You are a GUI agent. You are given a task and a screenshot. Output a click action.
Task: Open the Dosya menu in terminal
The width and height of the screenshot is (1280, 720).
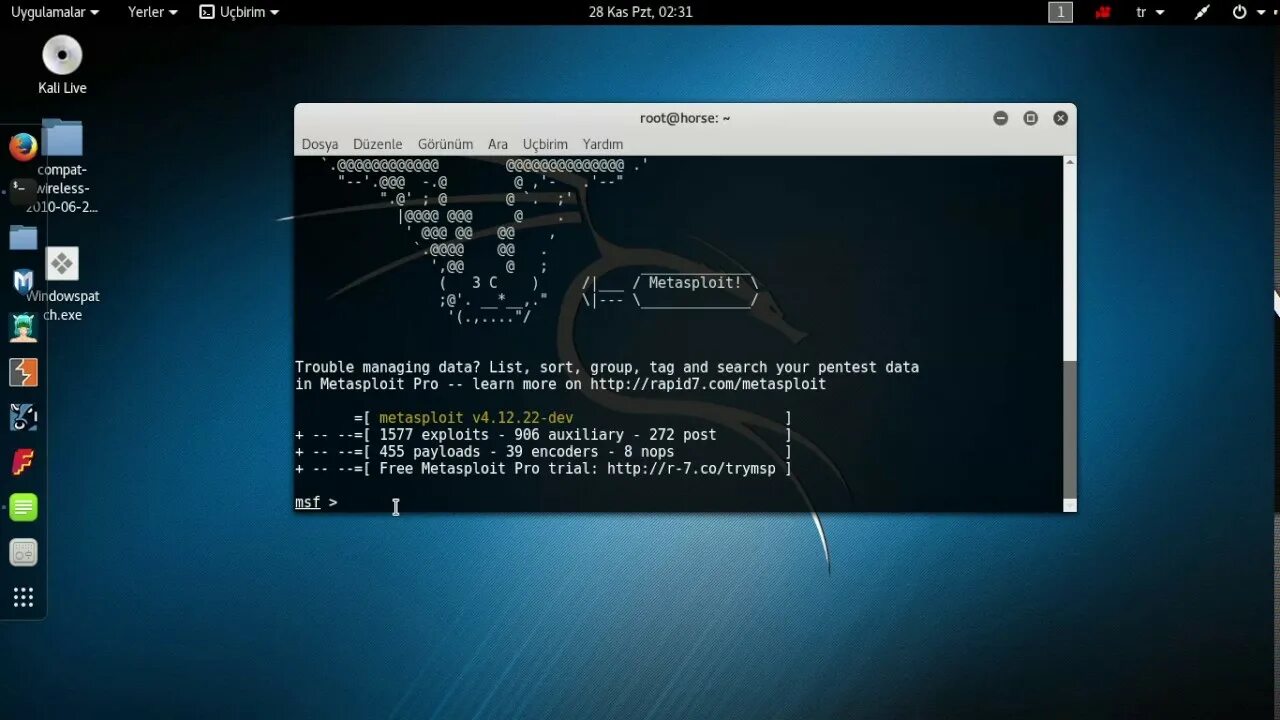click(x=320, y=144)
